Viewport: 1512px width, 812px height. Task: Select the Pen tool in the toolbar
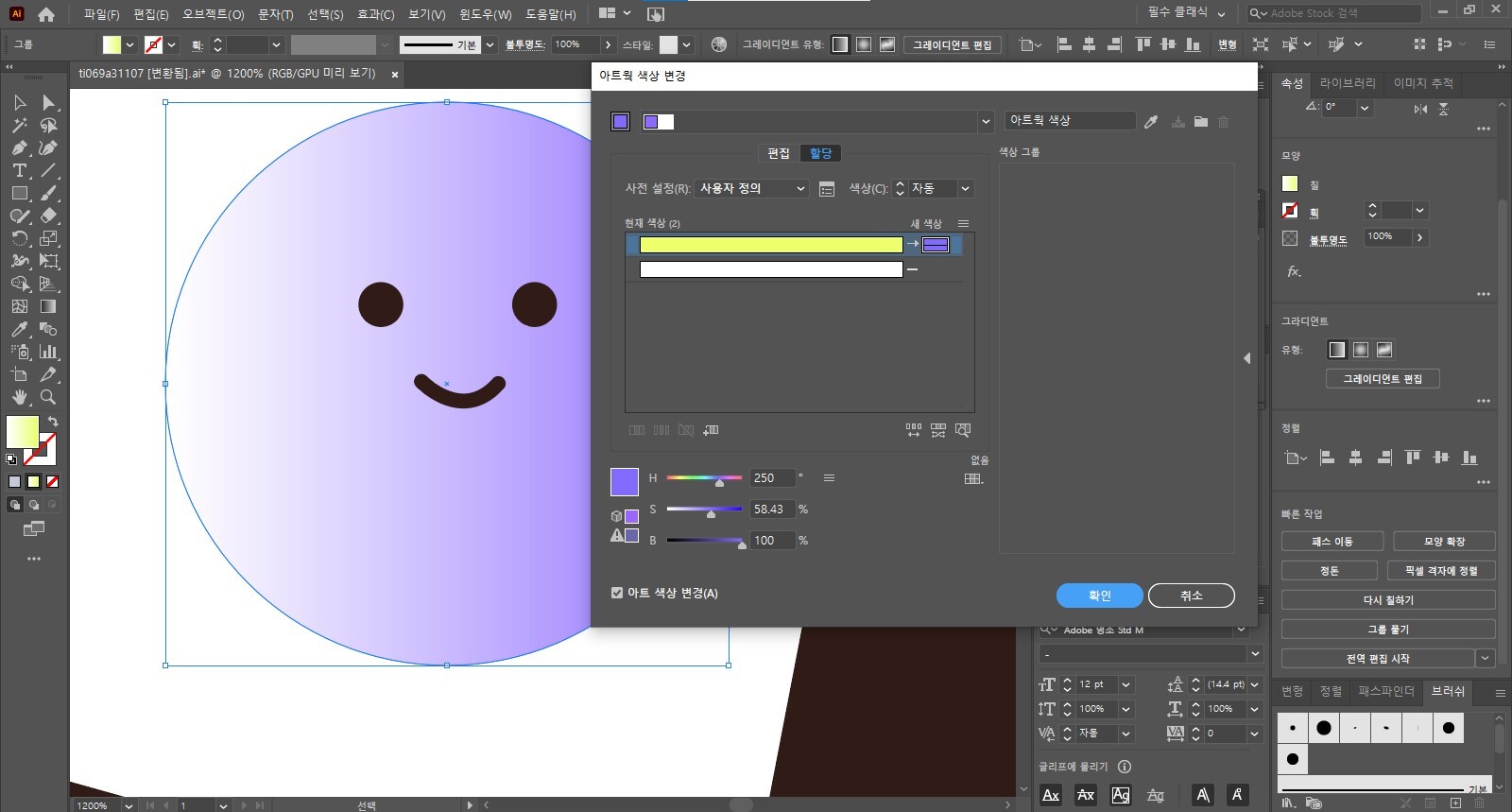pyautogui.click(x=19, y=147)
